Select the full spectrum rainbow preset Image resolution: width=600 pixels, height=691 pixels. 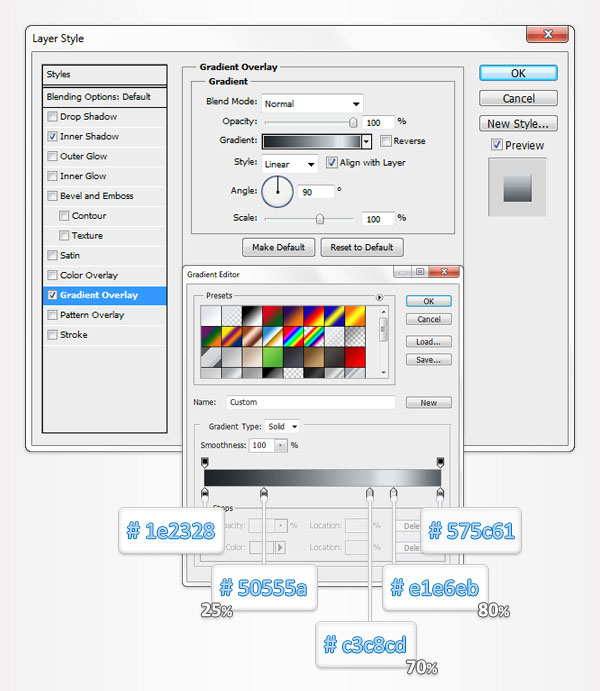(293, 337)
